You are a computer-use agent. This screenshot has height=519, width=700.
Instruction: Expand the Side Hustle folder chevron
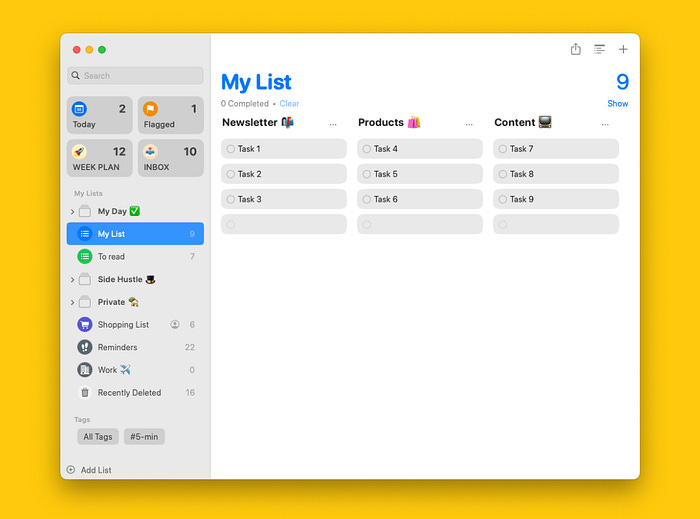[x=72, y=280]
